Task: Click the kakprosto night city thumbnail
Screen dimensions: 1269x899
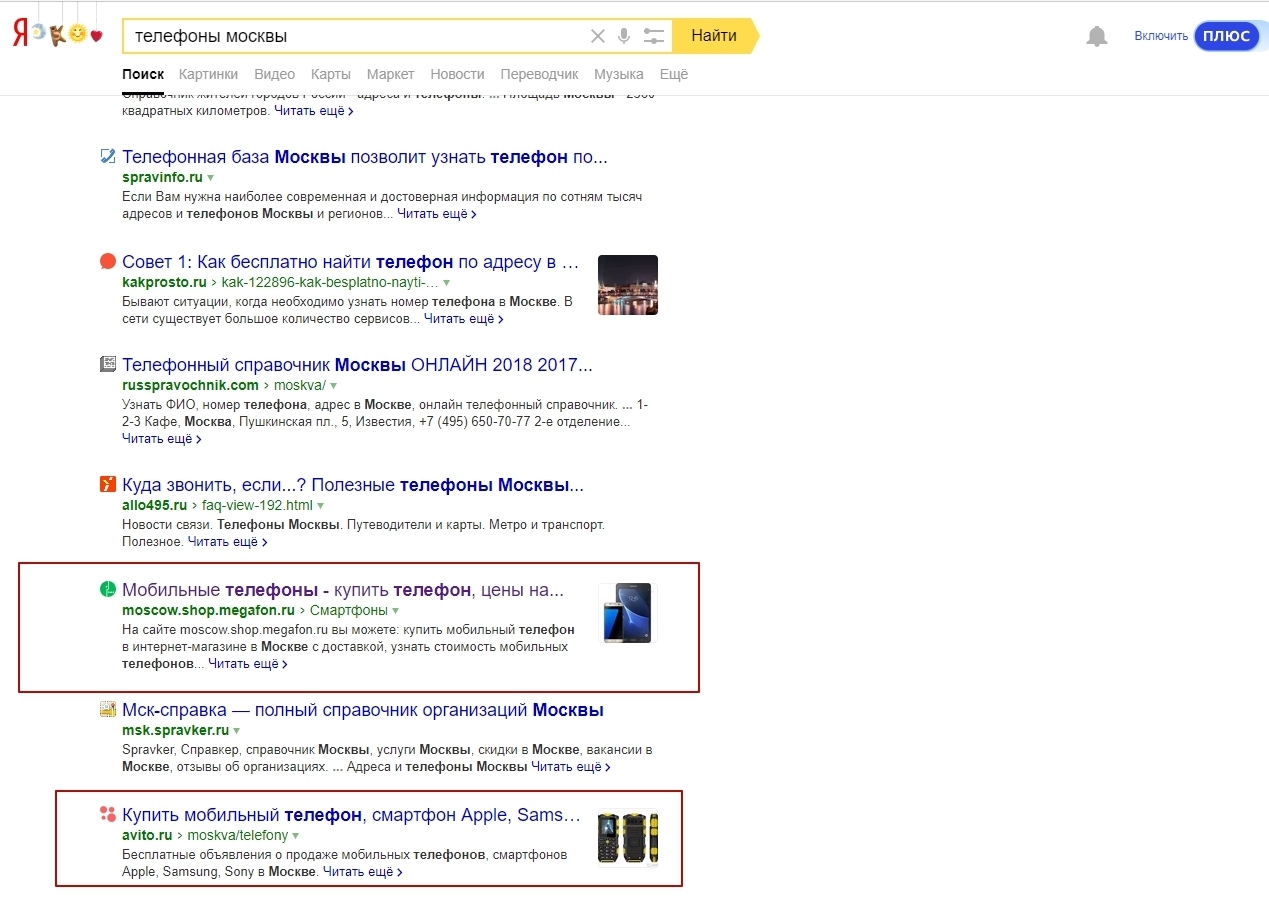Action: (x=628, y=285)
